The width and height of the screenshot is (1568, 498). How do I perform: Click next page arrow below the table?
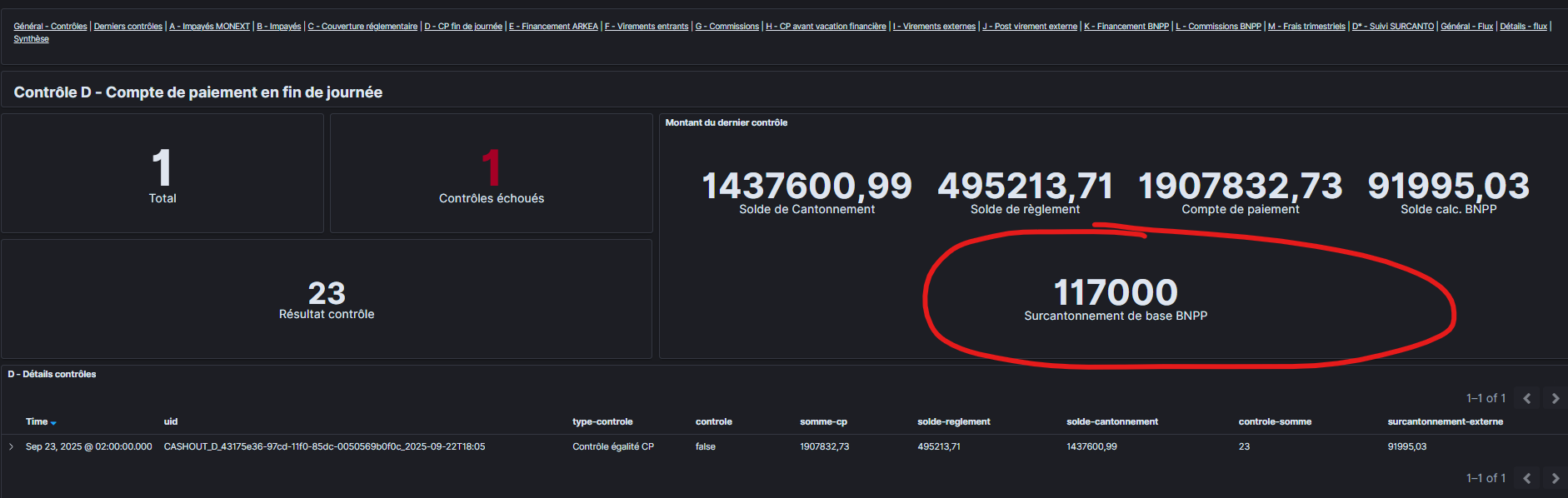click(1555, 478)
